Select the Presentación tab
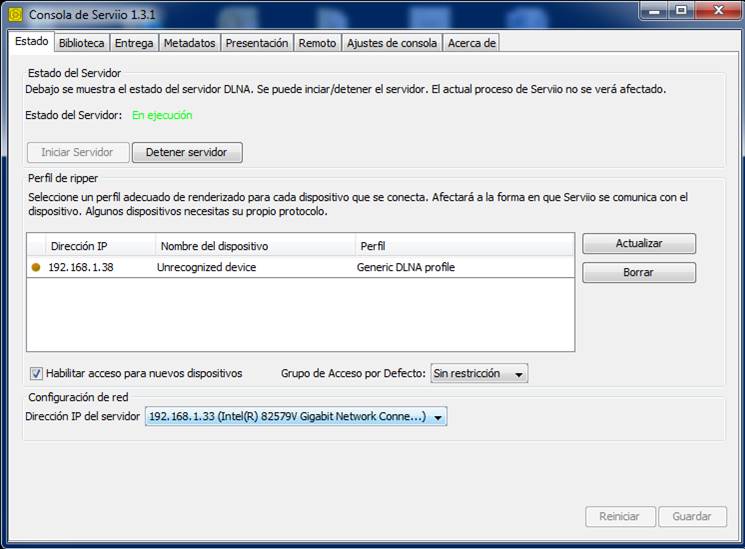 256,43
